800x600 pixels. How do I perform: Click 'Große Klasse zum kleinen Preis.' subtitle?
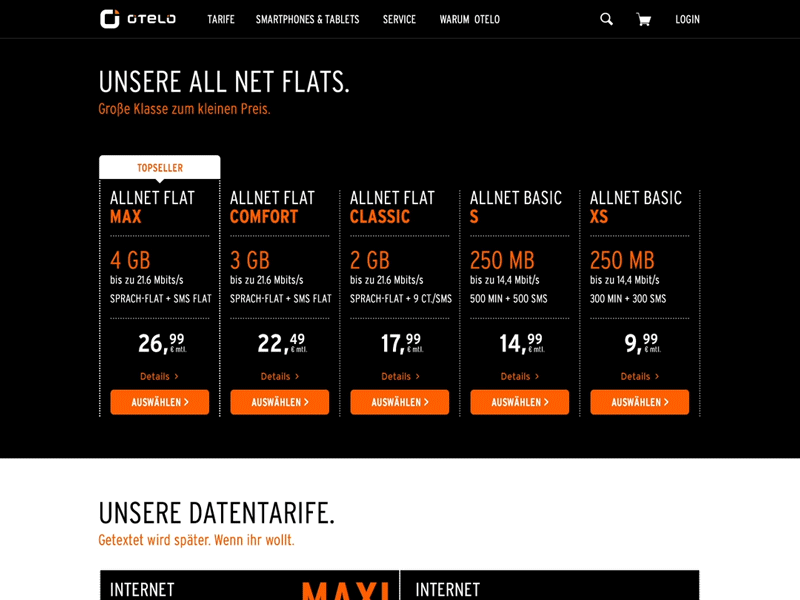[184, 109]
